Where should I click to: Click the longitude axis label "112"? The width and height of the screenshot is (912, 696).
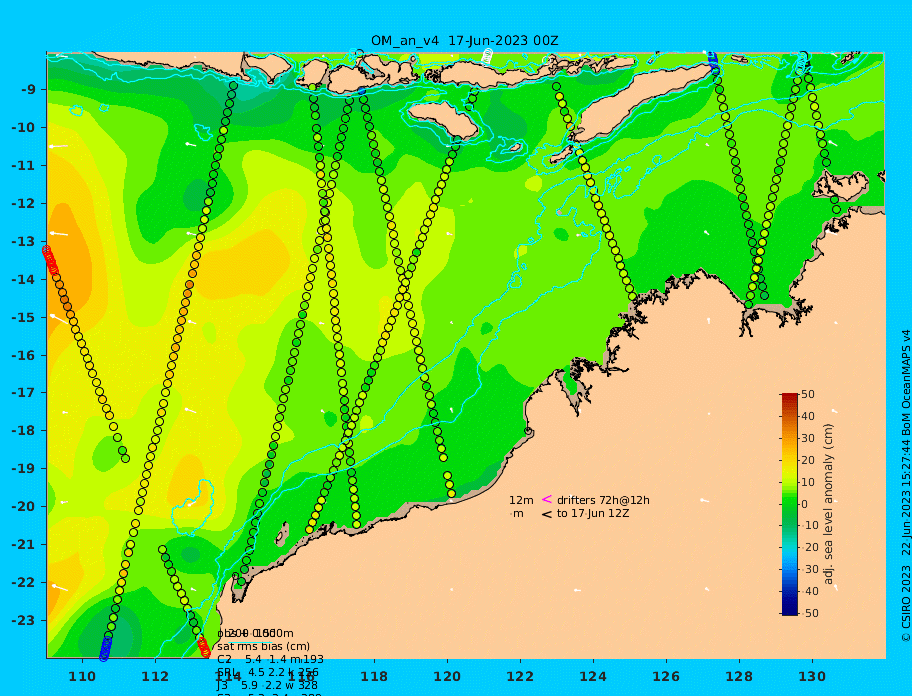point(155,676)
